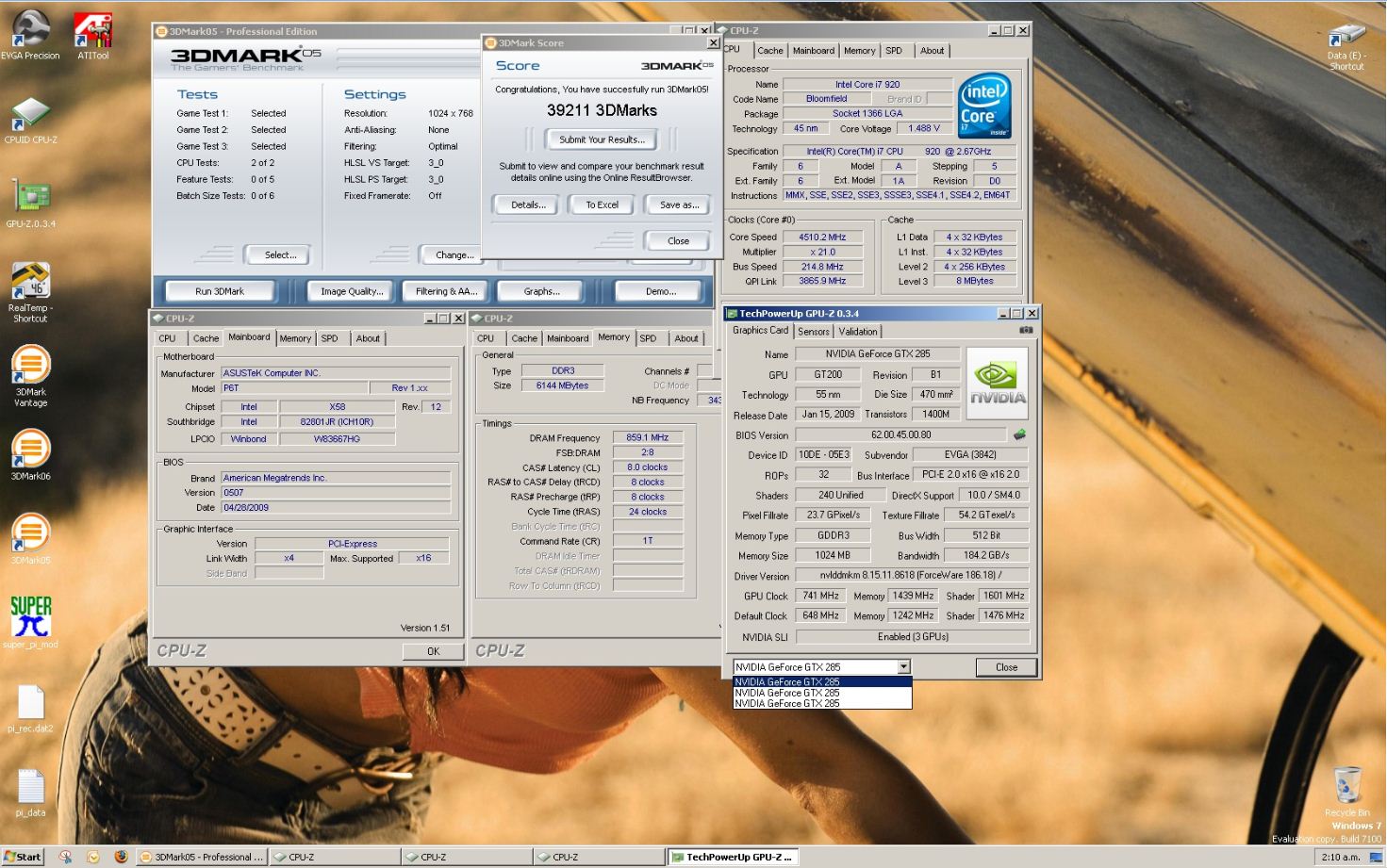1387x868 pixels.
Task: Click the GPU Name field showing GeForce GTX 285
Action: [877, 354]
